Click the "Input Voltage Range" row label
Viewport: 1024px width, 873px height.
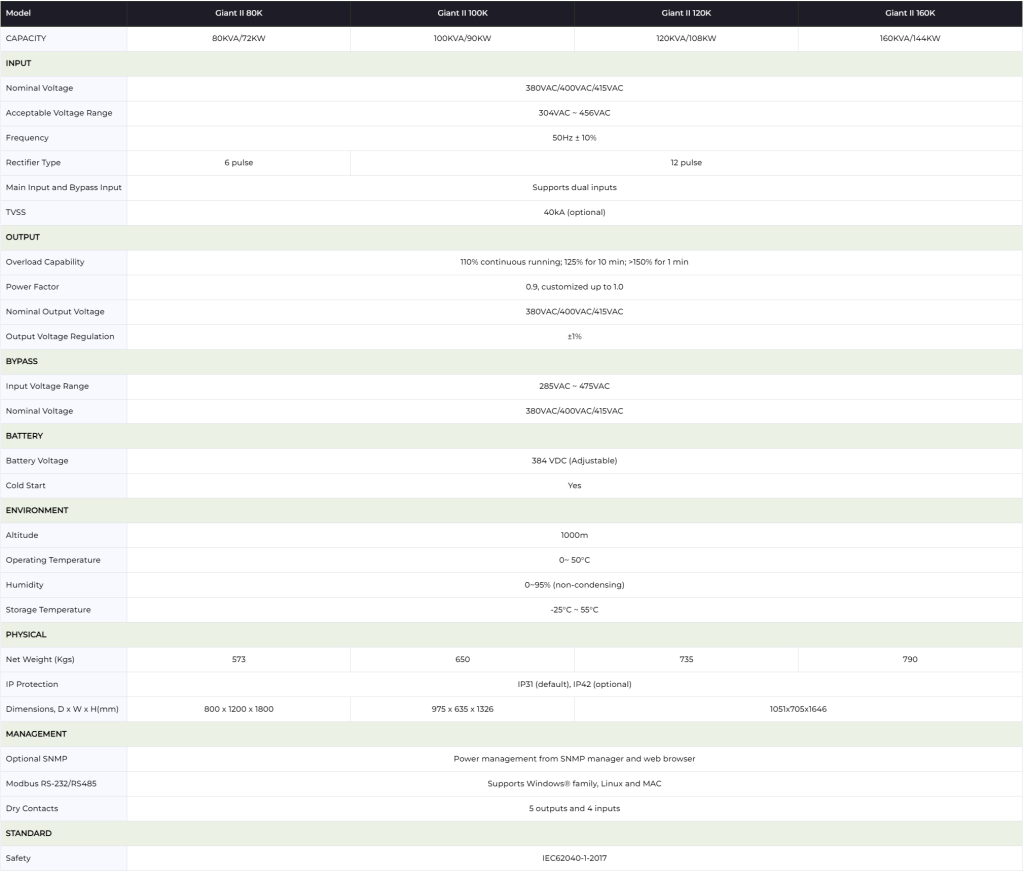coord(47,386)
